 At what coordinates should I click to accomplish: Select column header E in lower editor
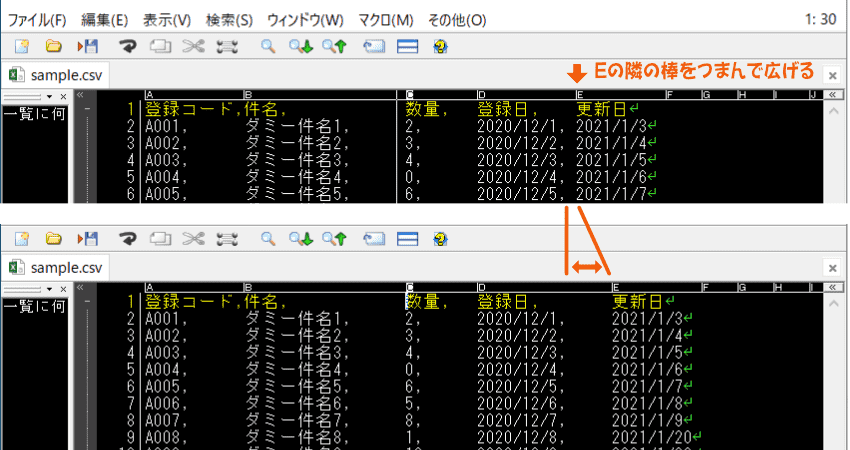(616, 288)
